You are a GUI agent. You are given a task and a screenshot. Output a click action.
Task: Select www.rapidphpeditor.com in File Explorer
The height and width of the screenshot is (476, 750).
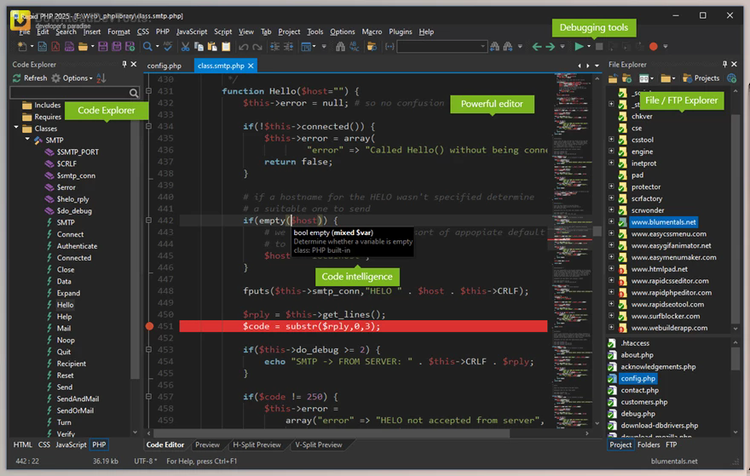[x=671, y=292]
